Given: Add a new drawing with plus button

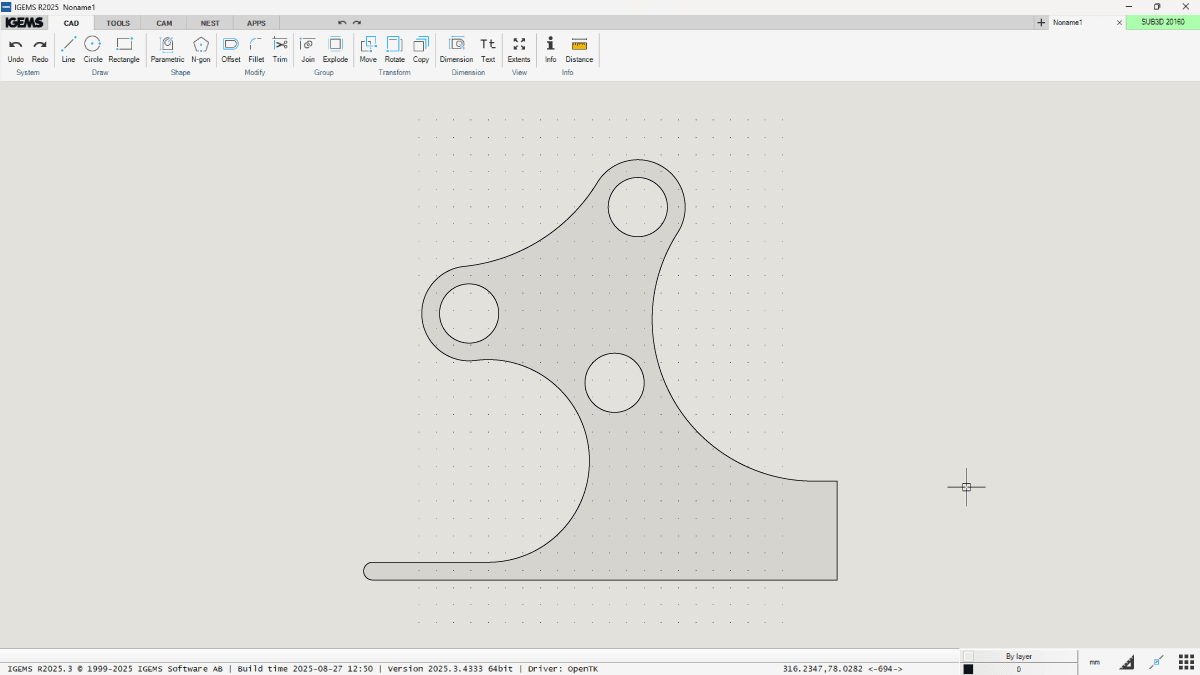Looking at the screenshot, I should [x=1041, y=22].
